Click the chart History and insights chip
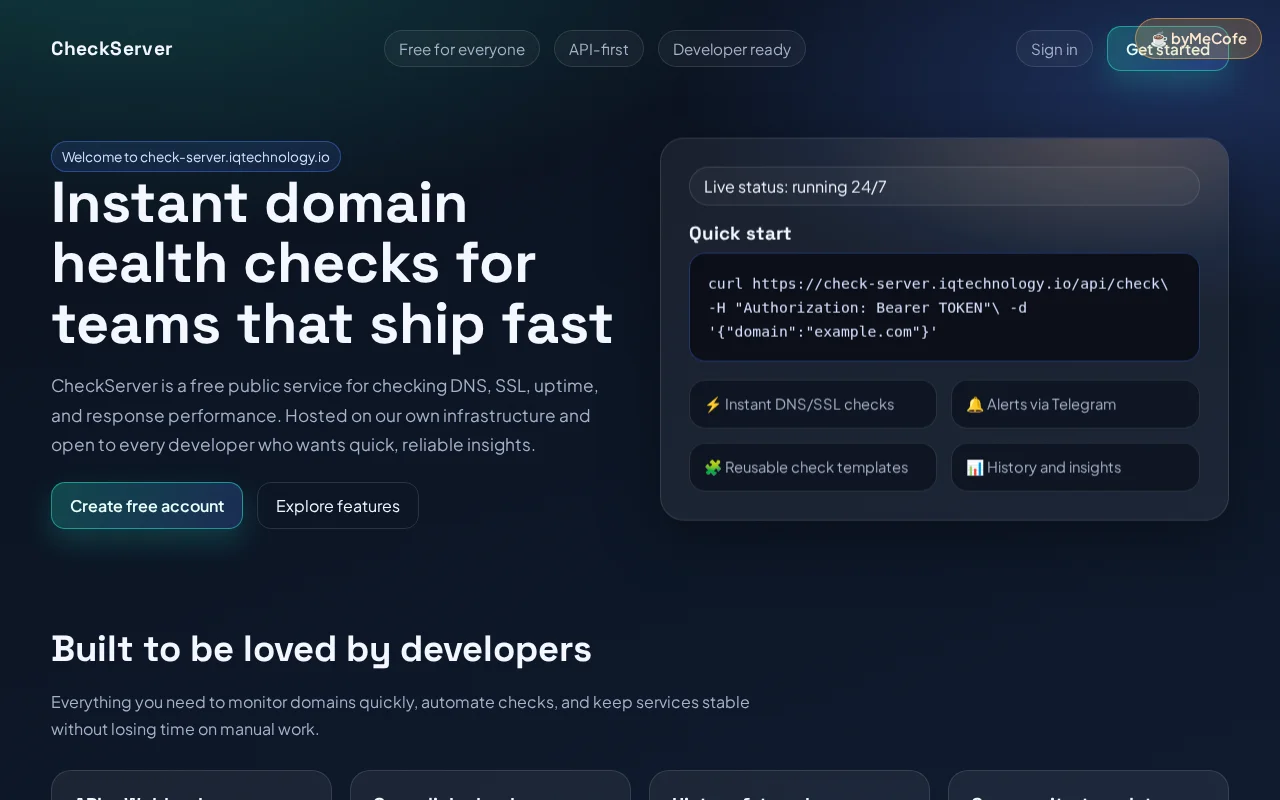Image resolution: width=1280 pixels, height=800 pixels. [1075, 467]
